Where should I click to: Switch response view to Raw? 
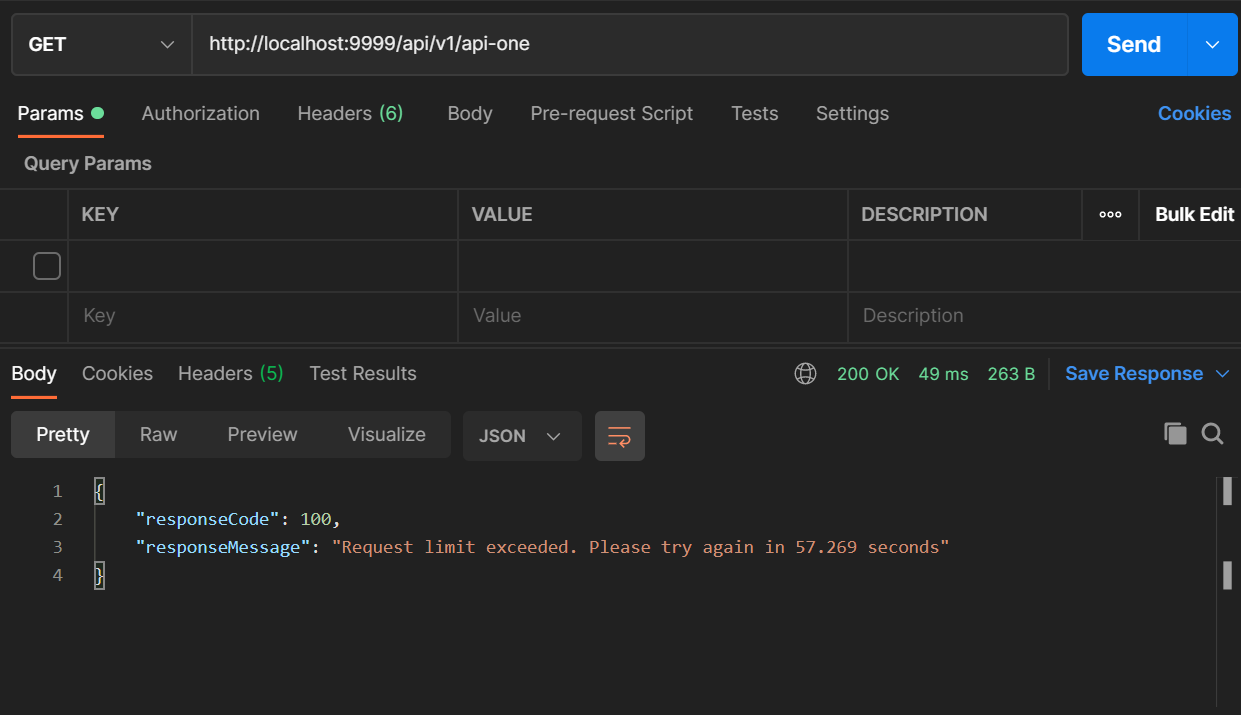[158, 434]
